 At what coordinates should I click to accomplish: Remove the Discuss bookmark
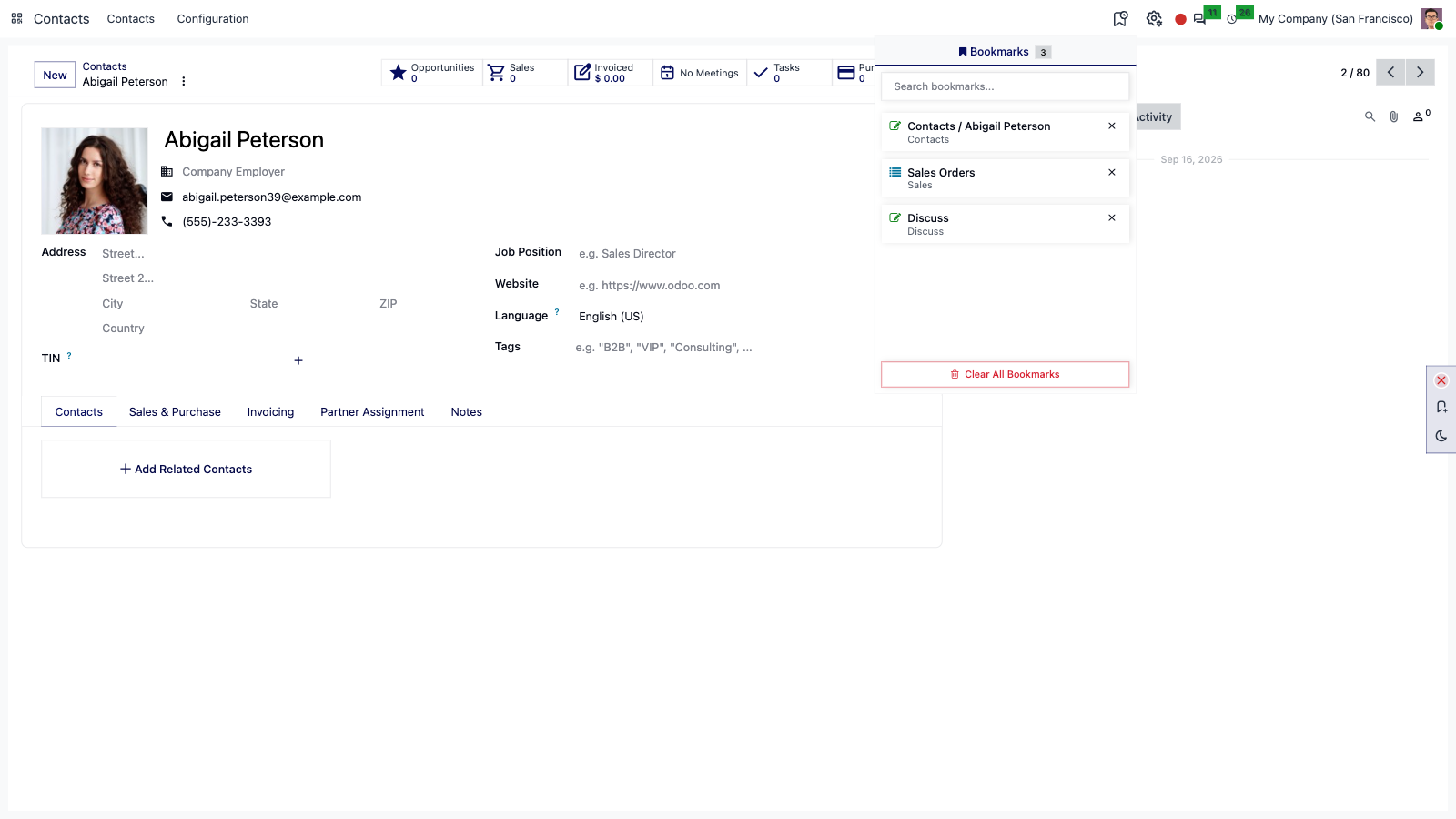pyautogui.click(x=1112, y=217)
